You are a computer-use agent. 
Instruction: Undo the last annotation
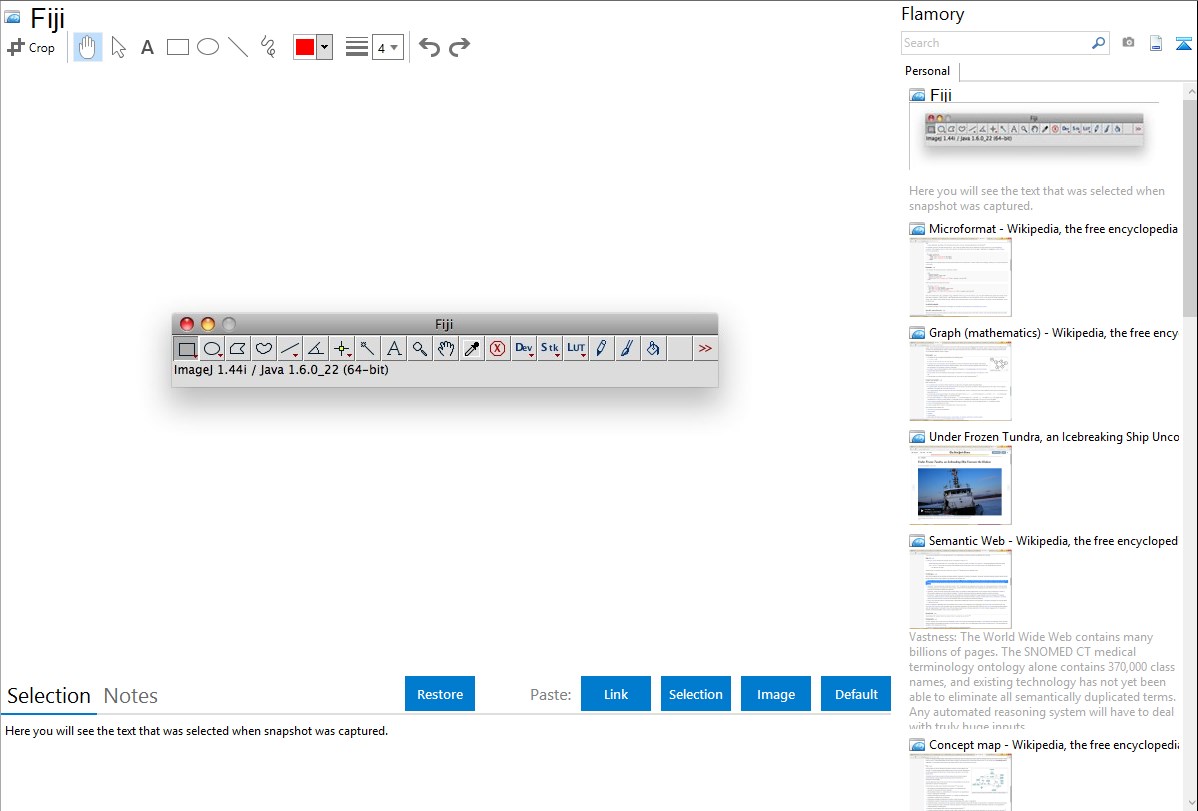coord(429,47)
